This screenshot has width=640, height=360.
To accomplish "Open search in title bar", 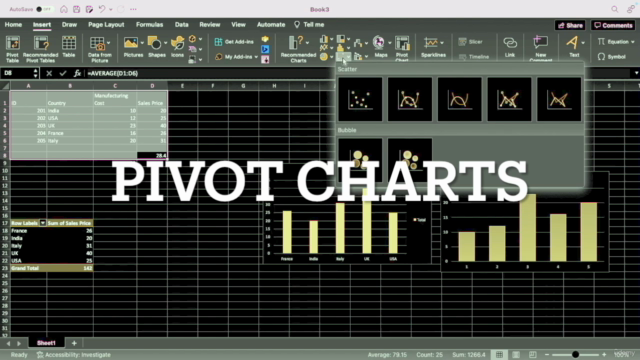I will pyautogui.click(x=615, y=9).
